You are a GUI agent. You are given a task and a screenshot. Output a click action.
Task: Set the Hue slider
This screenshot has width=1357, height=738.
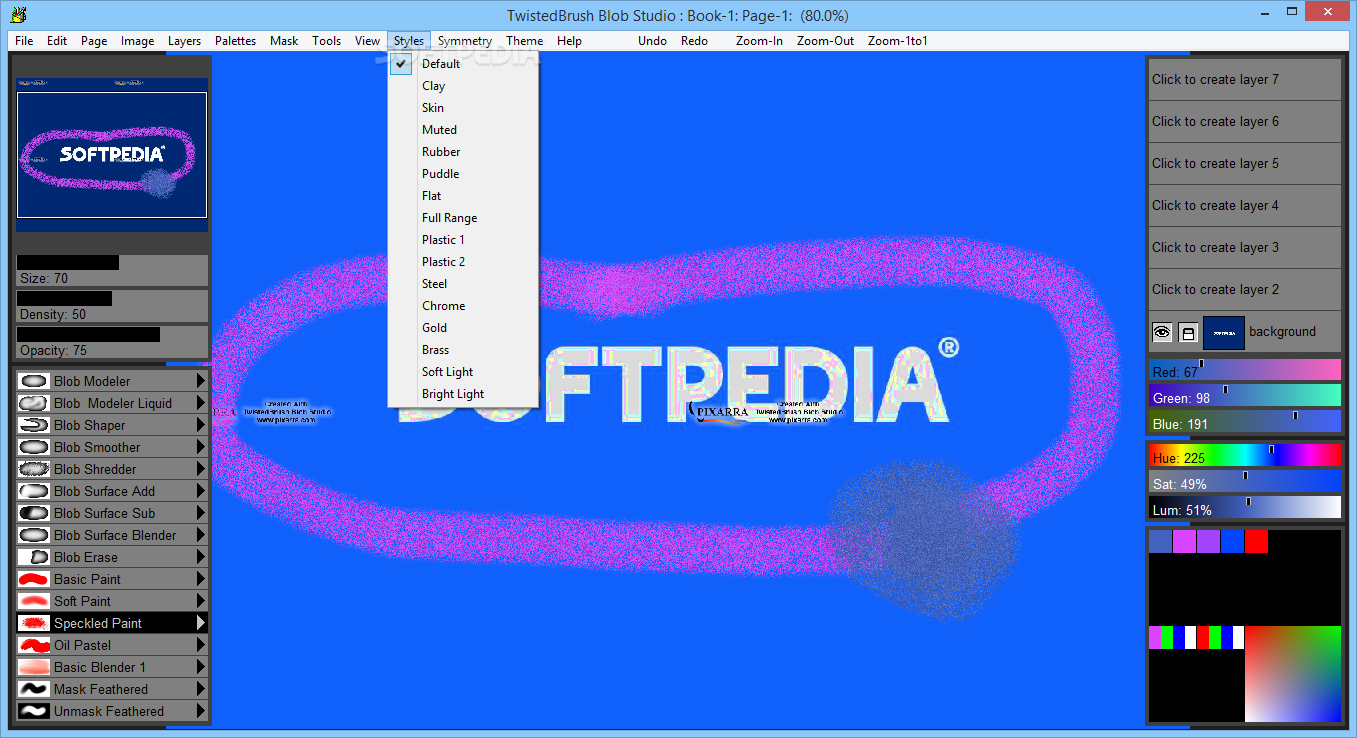[1244, 456]
